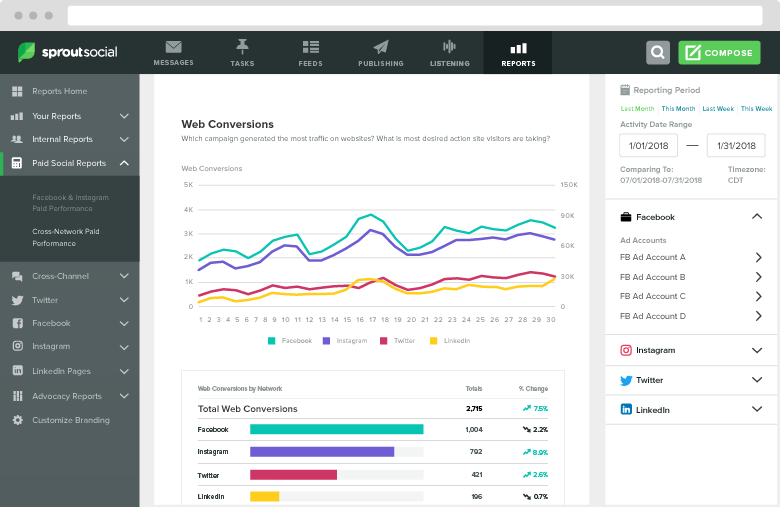Click the Facebook icon in sidebar
The width and height of the screenshot is (780, 507).
pos(17,323)
